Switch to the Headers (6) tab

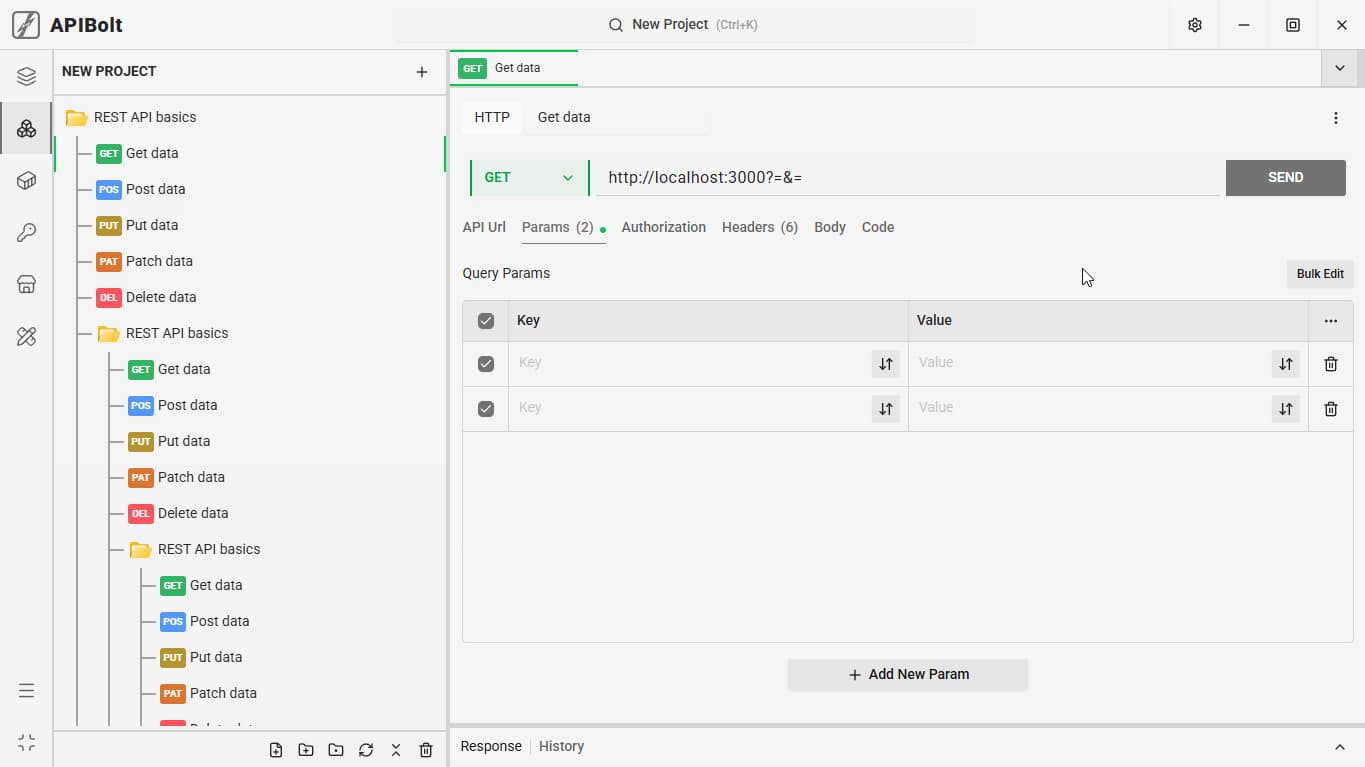point(760,227)
